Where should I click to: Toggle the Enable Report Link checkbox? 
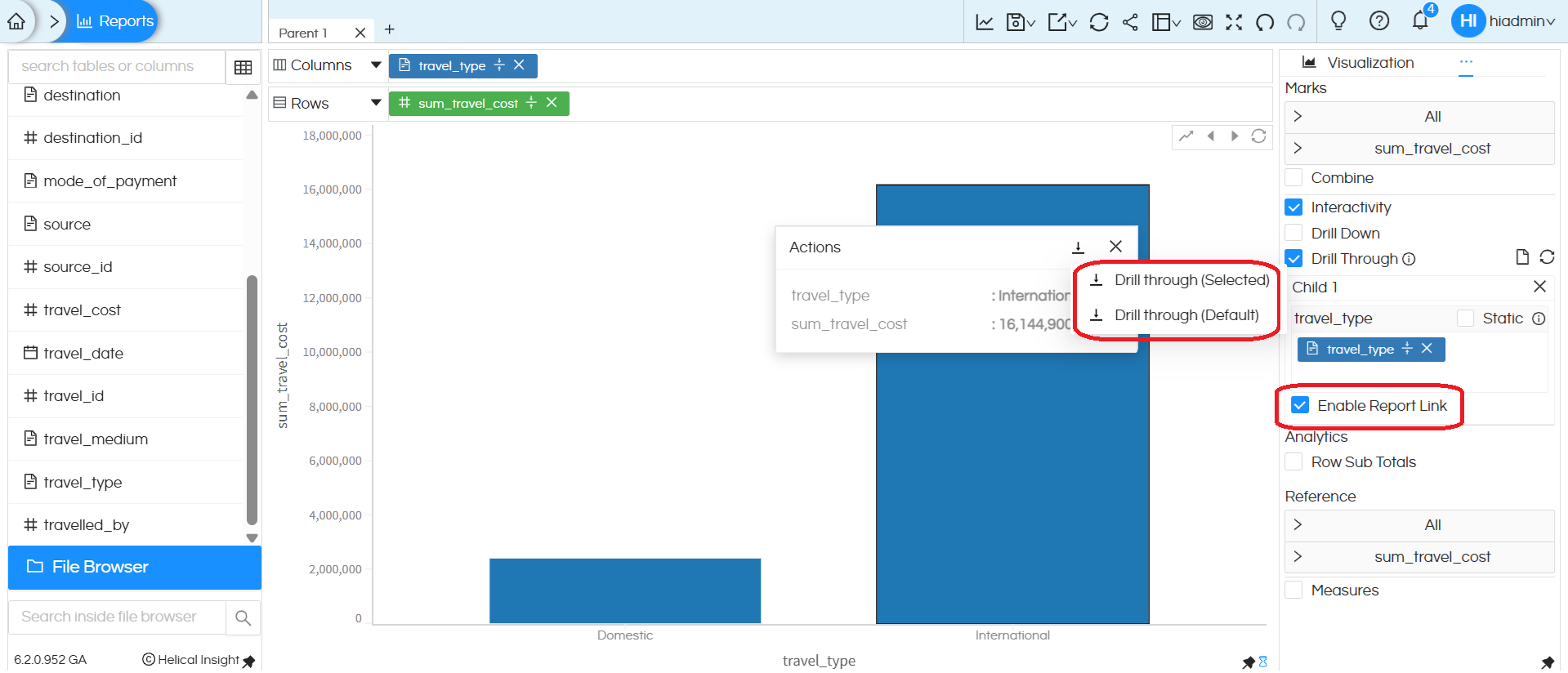1300,405
